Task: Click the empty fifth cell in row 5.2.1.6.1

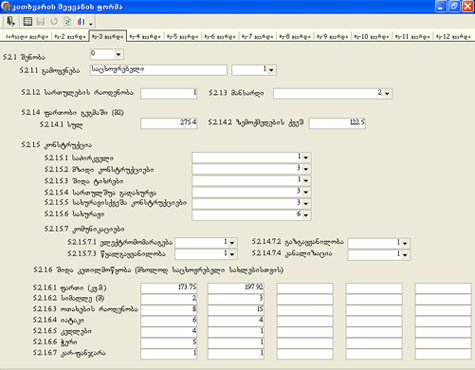Action: (443, 288)
